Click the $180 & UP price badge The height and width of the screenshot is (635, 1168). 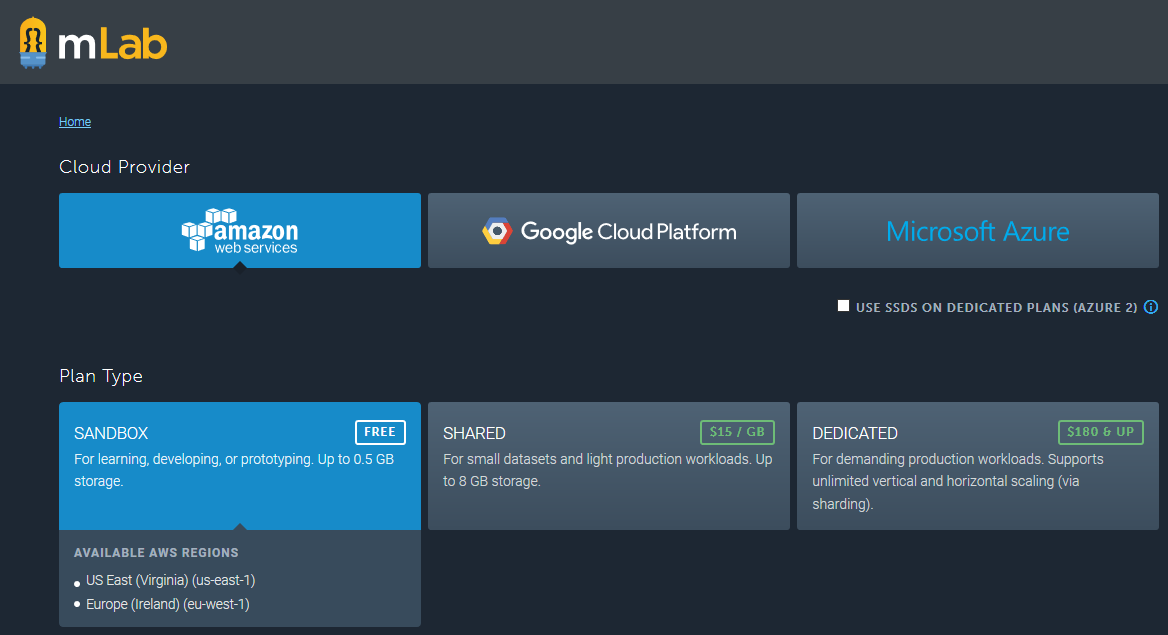click(x=1100, y=432)
